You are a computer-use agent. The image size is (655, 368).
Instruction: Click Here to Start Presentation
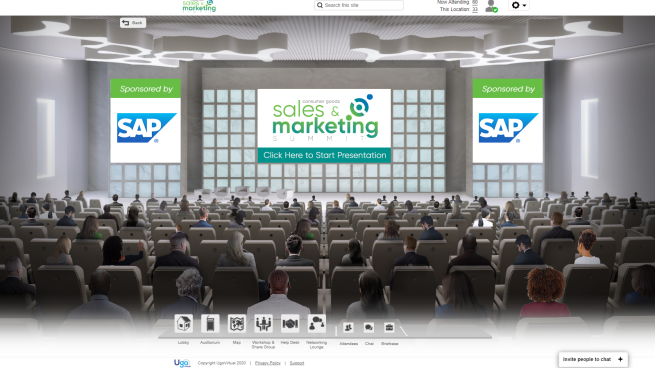tap(325, 155)
